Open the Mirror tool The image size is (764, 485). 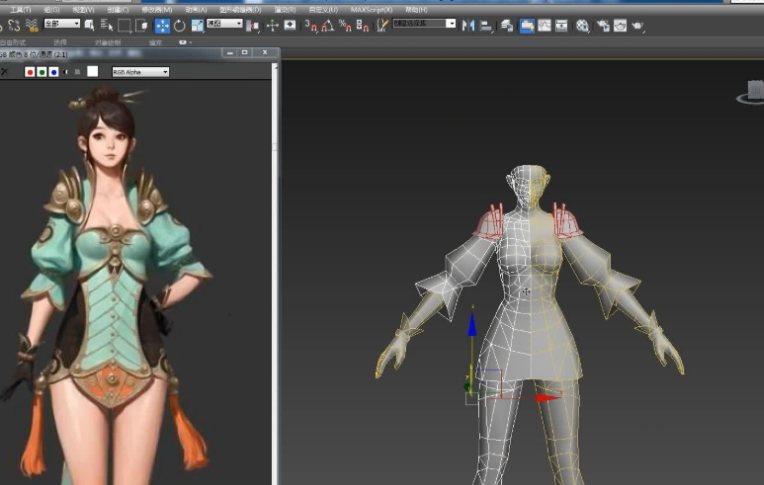click(467, 25)
